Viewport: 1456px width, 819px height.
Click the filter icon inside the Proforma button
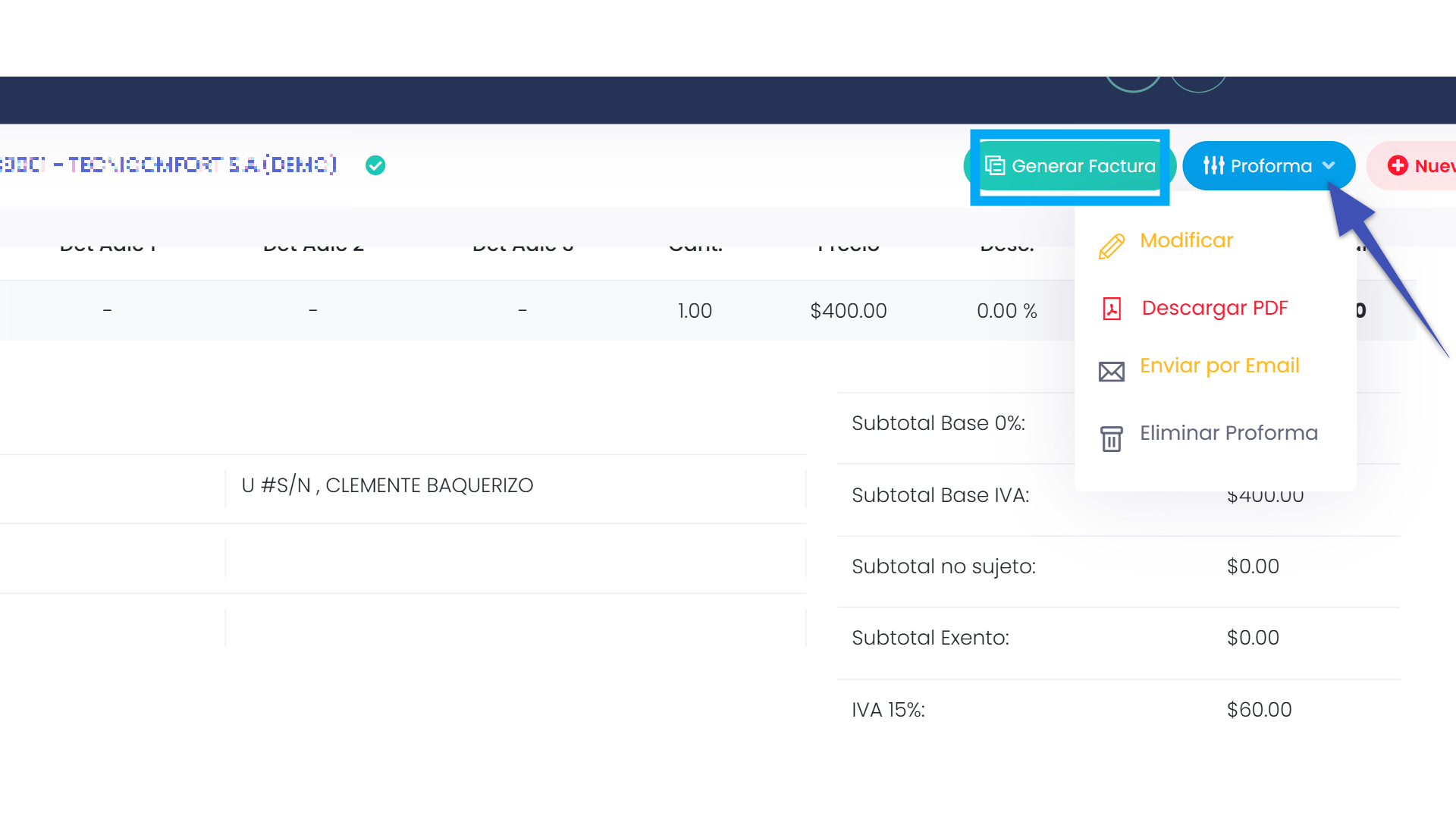click(x=1215, y=165)
